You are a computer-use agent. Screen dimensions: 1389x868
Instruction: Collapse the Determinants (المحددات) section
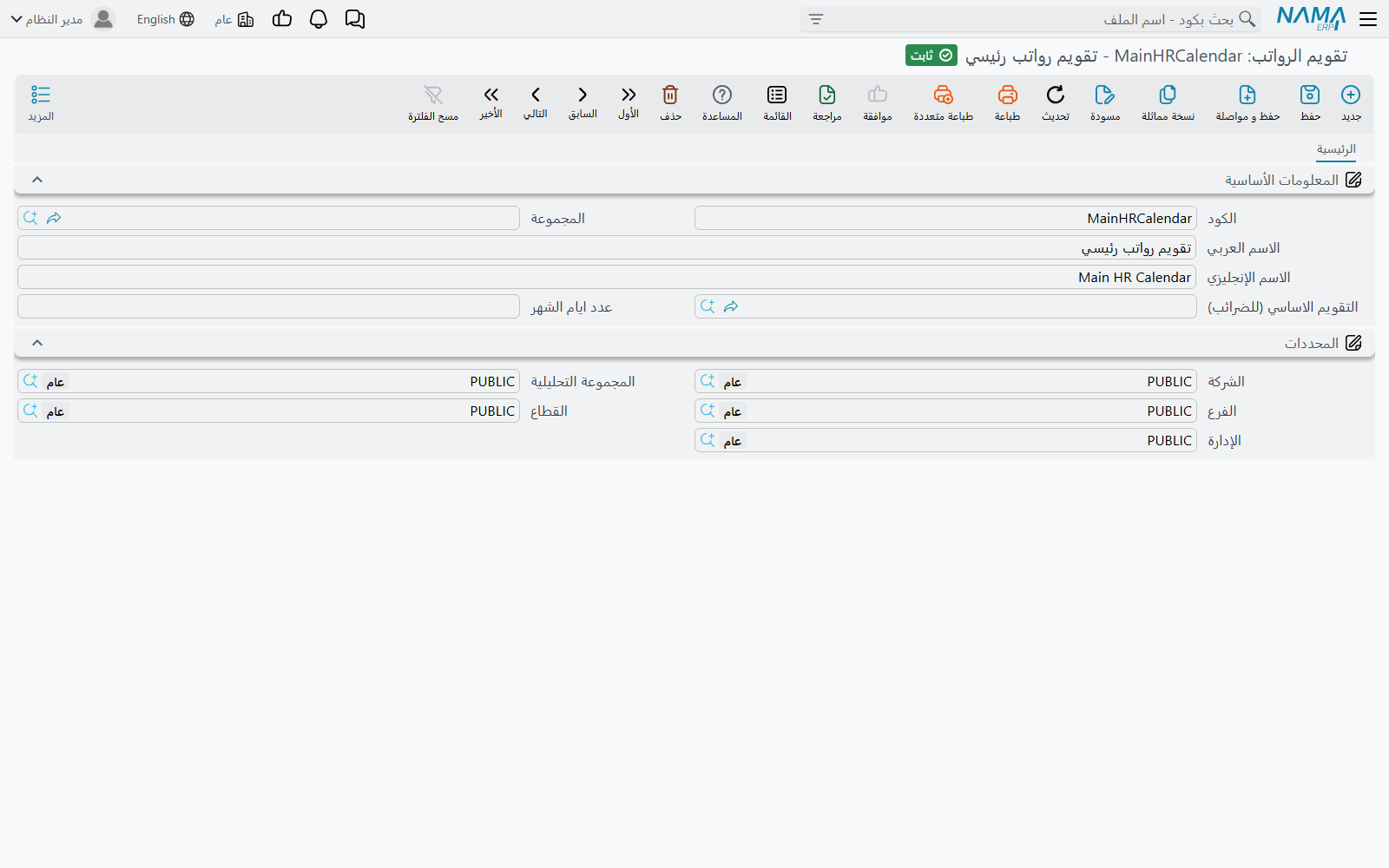[x=37, y=343]
